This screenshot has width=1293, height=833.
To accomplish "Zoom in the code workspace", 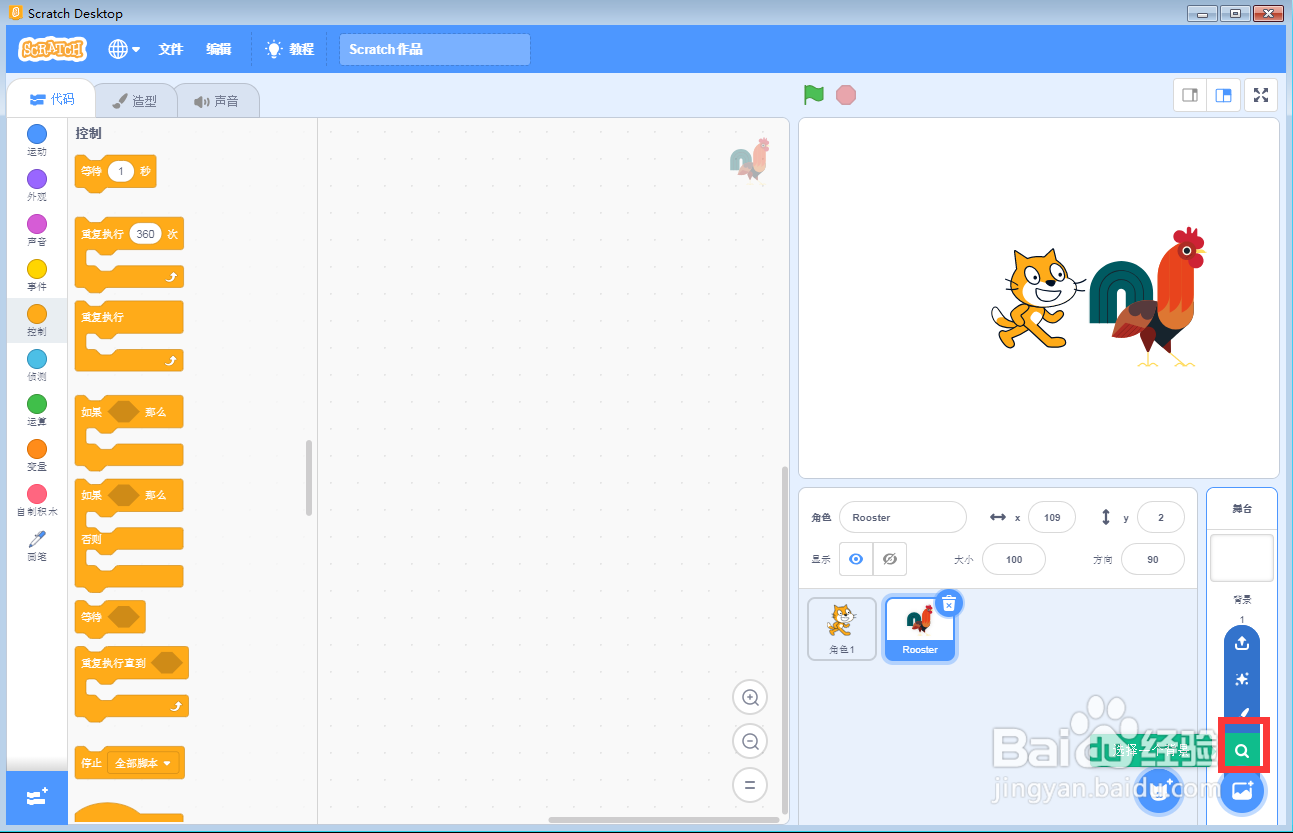I will click(750, 697).
